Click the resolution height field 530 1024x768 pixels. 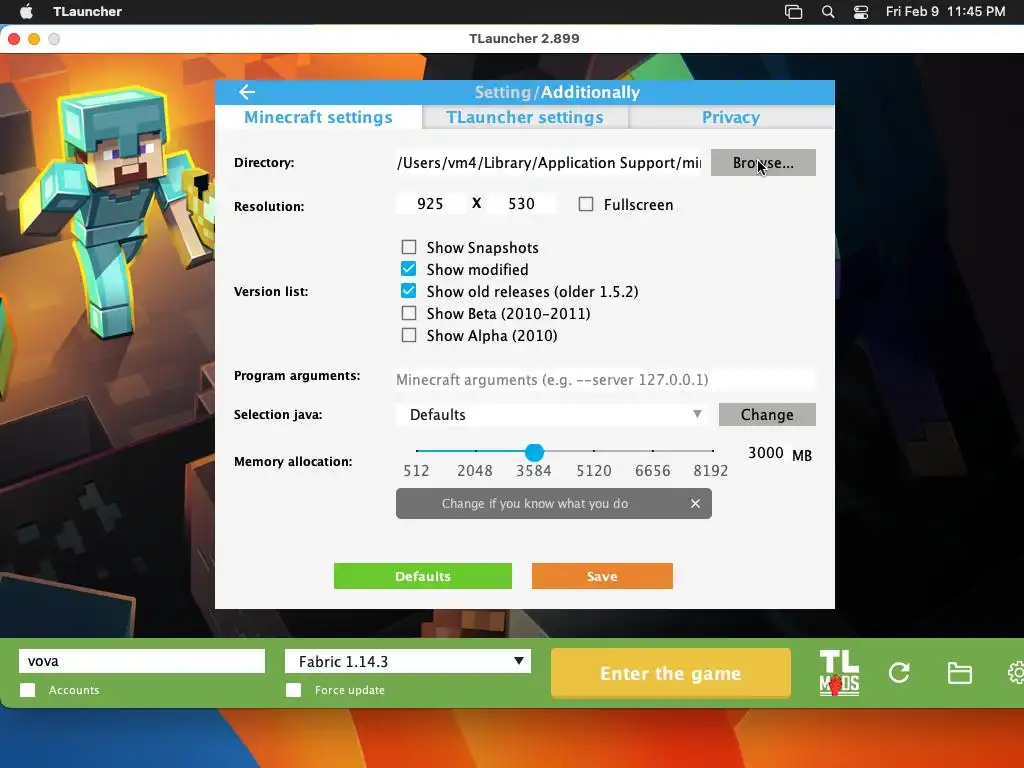coord(522,204)
